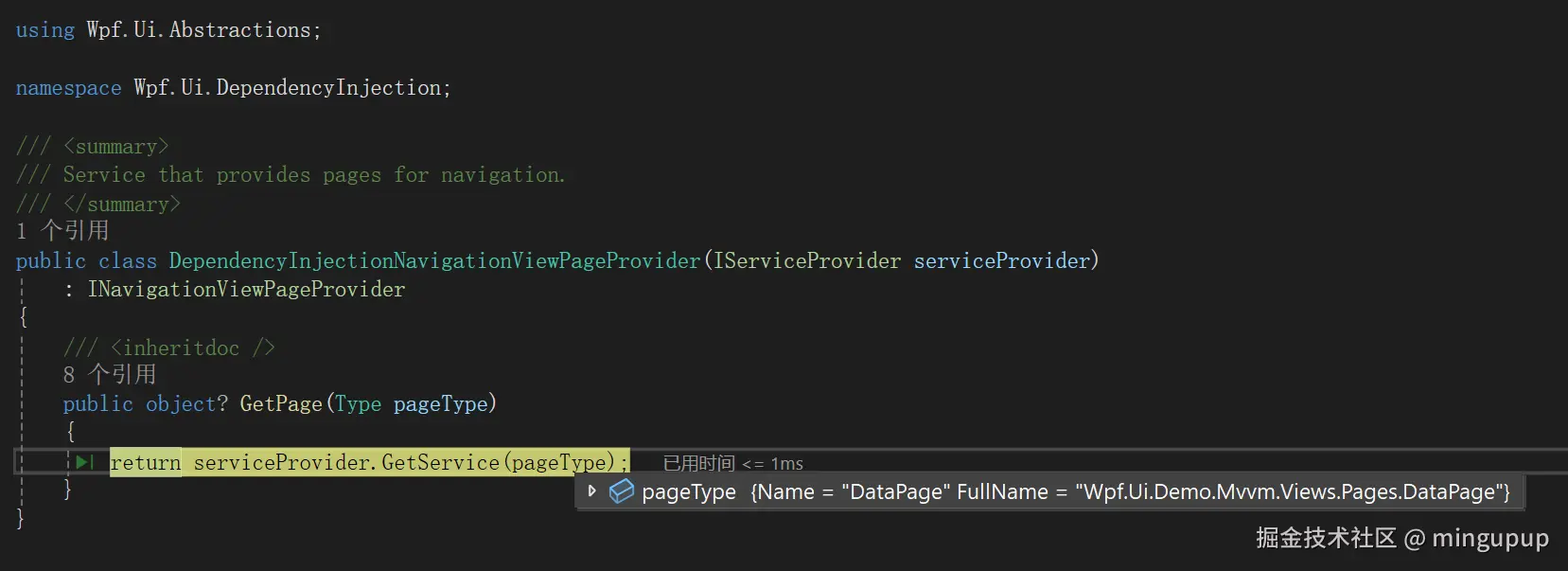Click the serviceProvider constructor parameter
1568x571 pixels.
click(x=1002, y=260)
